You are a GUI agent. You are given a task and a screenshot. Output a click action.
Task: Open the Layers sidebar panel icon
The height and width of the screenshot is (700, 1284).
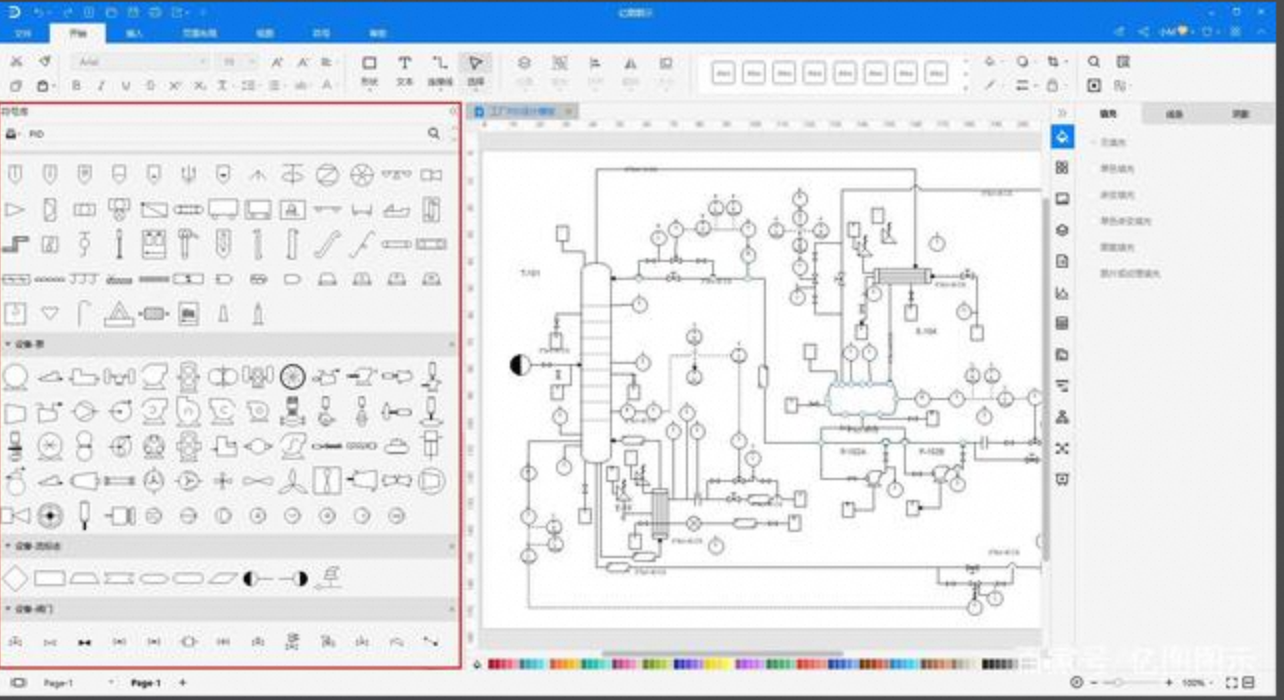click(1062, 230)
